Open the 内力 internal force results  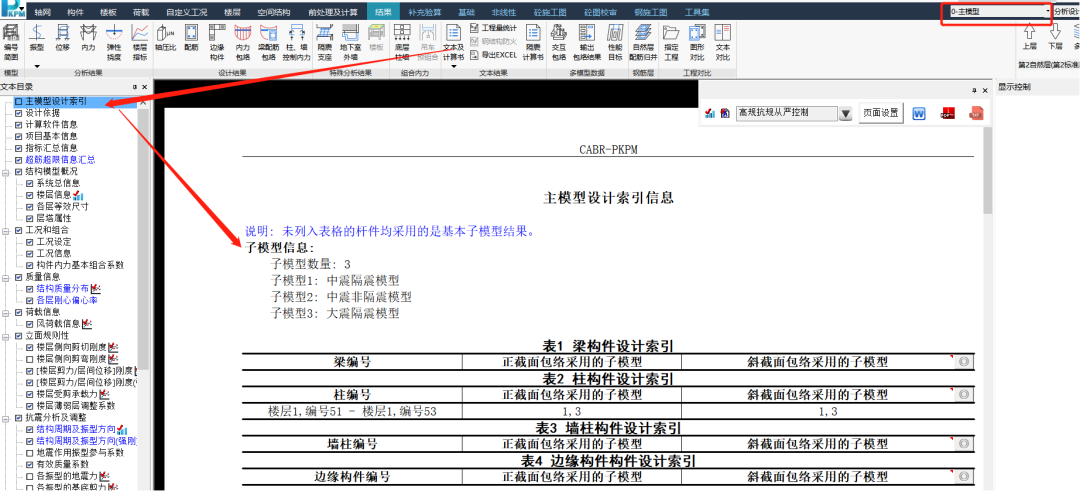point(88,39)
